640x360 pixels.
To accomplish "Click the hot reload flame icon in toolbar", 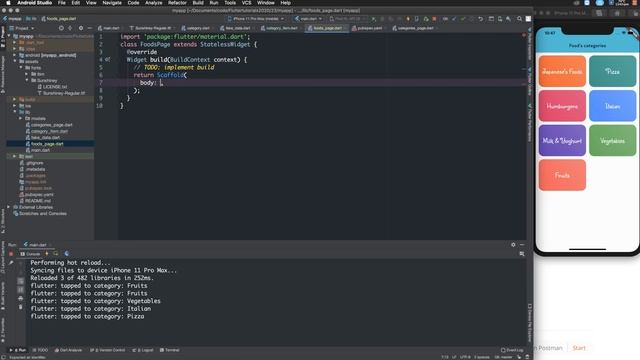I will point(408,19).
